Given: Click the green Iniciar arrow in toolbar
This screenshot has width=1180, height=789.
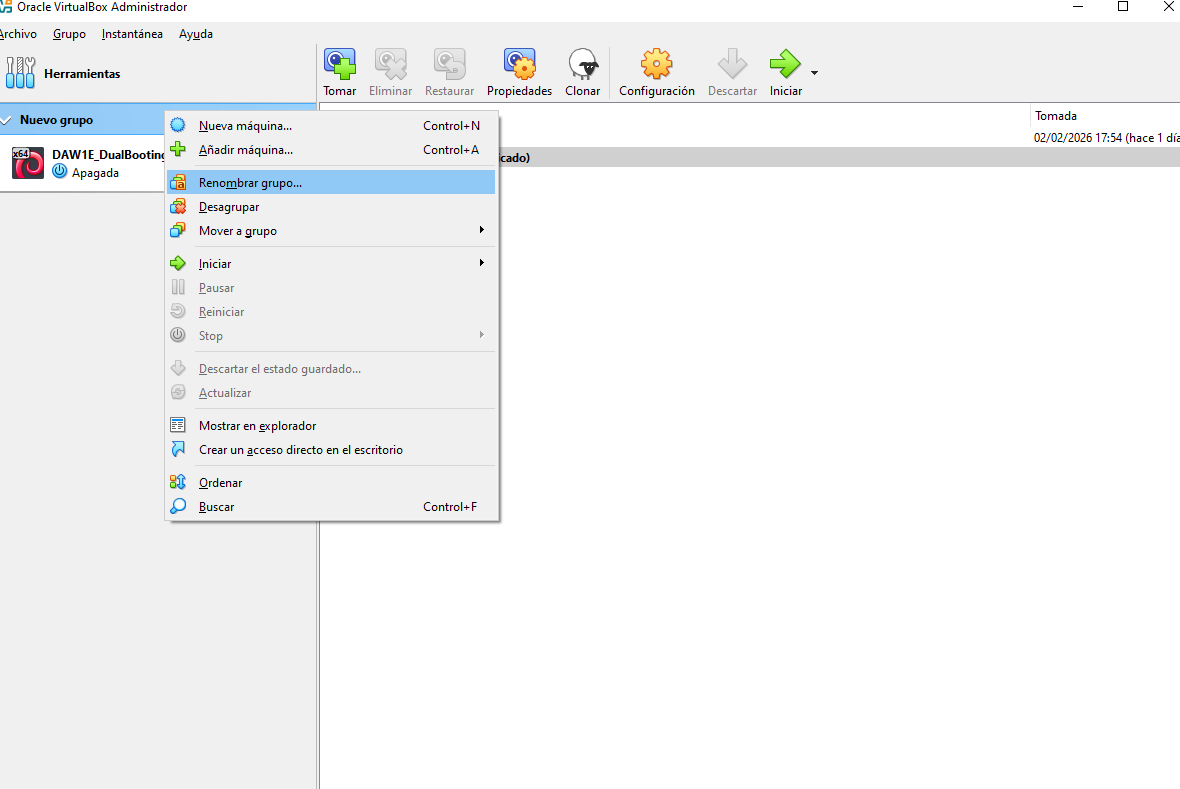Looking at the screenshot, I should pyautogui.click(x=786, y=64).
